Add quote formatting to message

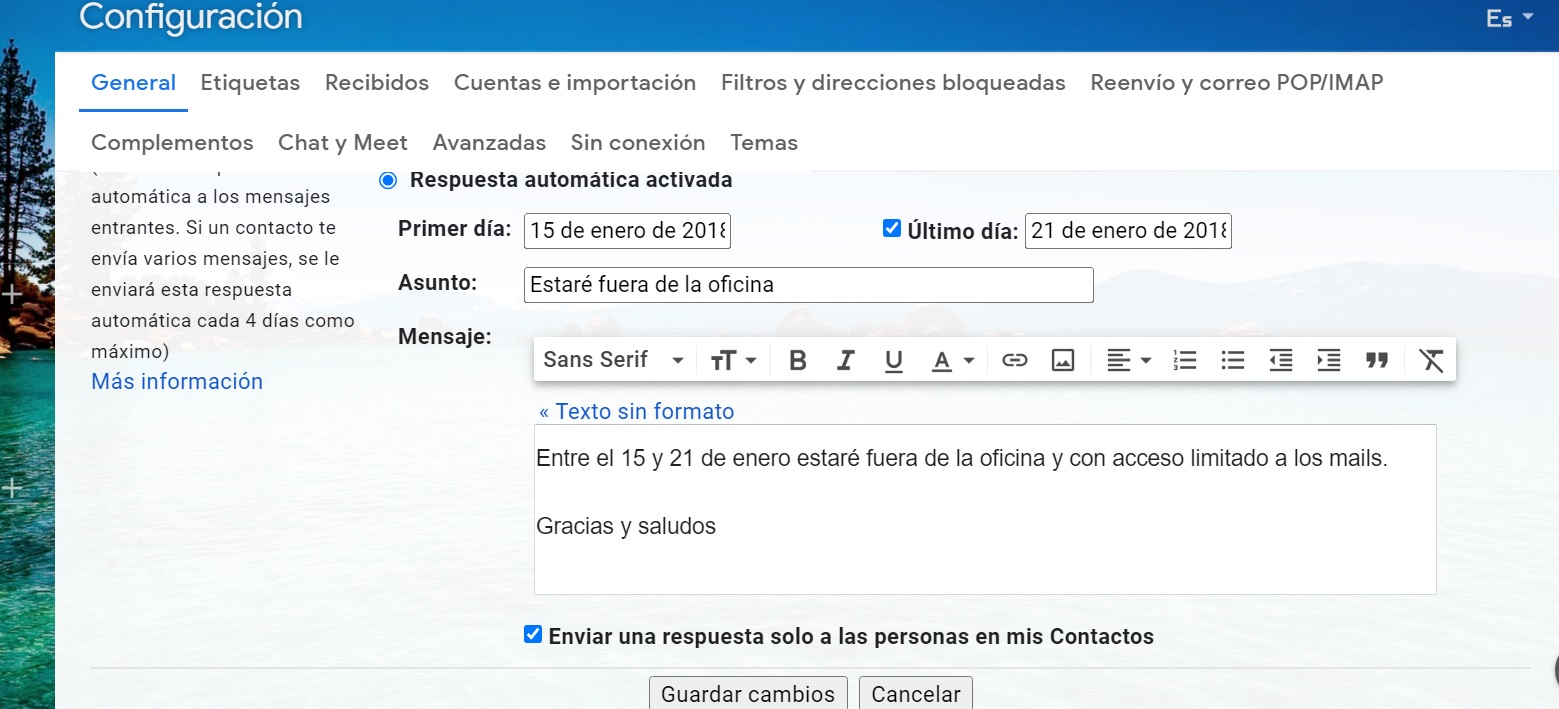[x=1377, y=361]
